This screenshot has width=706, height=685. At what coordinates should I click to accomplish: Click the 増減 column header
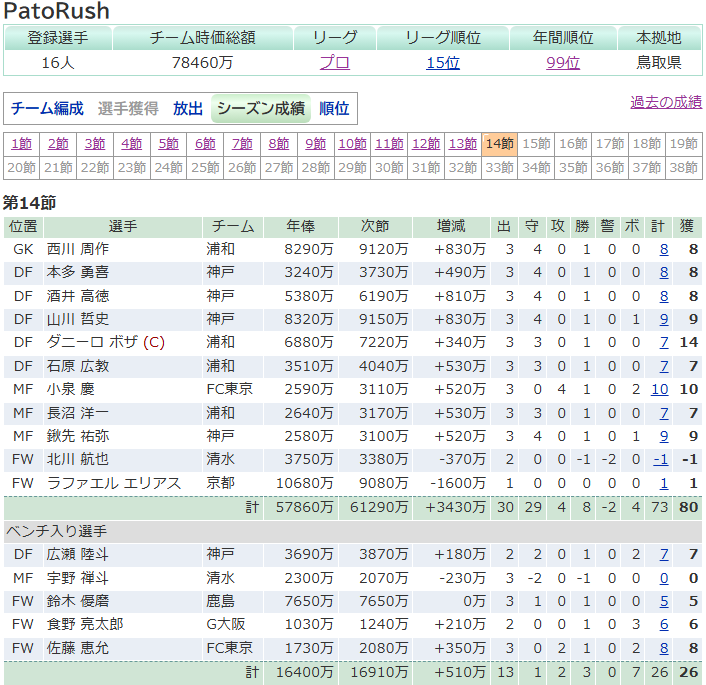point(451,226)
